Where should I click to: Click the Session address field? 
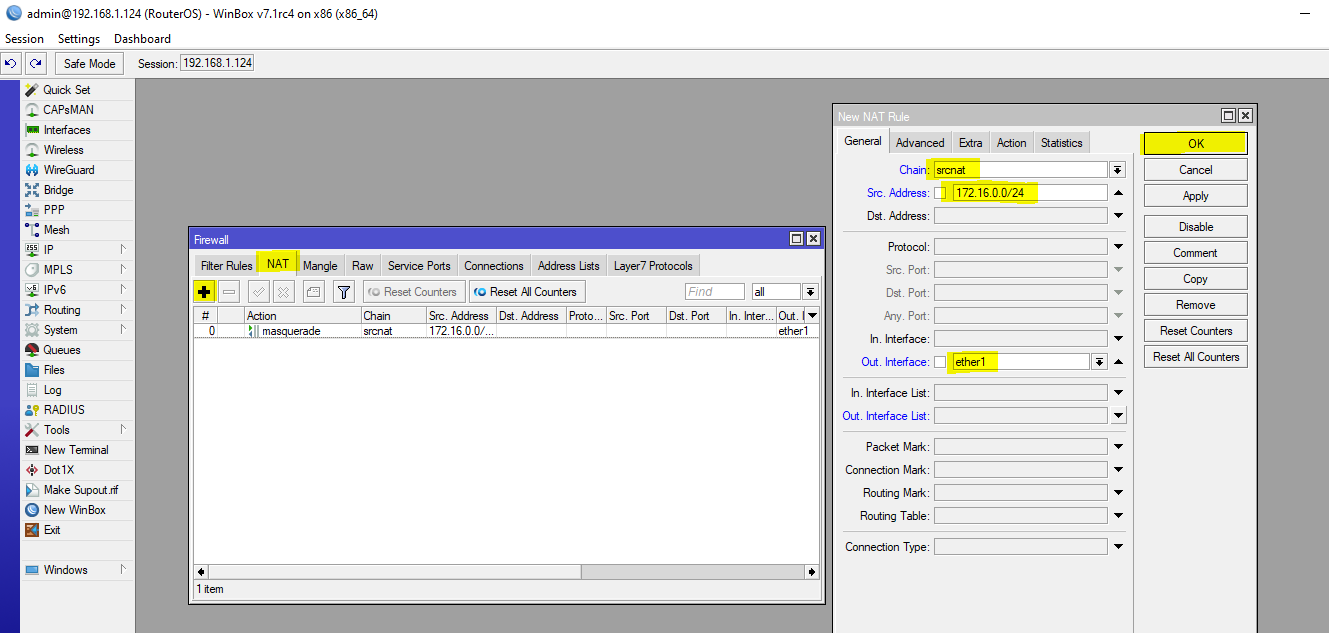(x=217, y=63)
